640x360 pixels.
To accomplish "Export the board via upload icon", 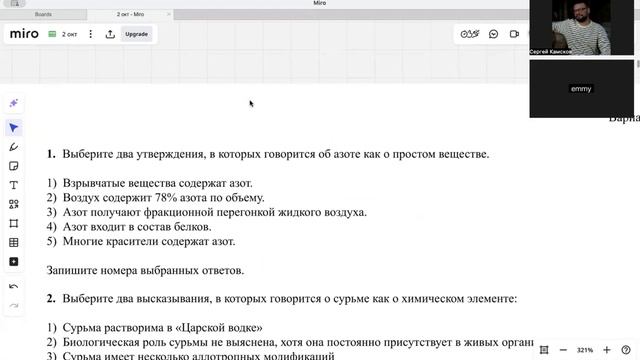I will point(110,34).
